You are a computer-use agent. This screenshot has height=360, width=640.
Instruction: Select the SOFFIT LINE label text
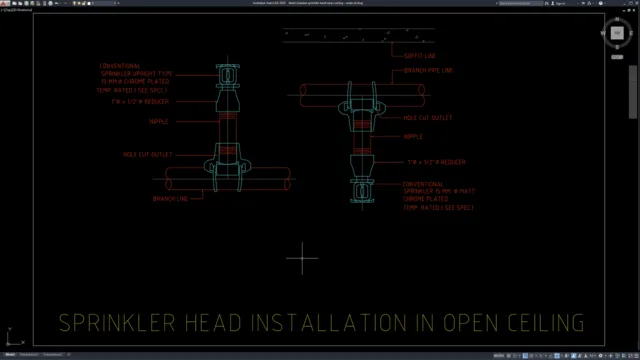[x=420, y=56]
